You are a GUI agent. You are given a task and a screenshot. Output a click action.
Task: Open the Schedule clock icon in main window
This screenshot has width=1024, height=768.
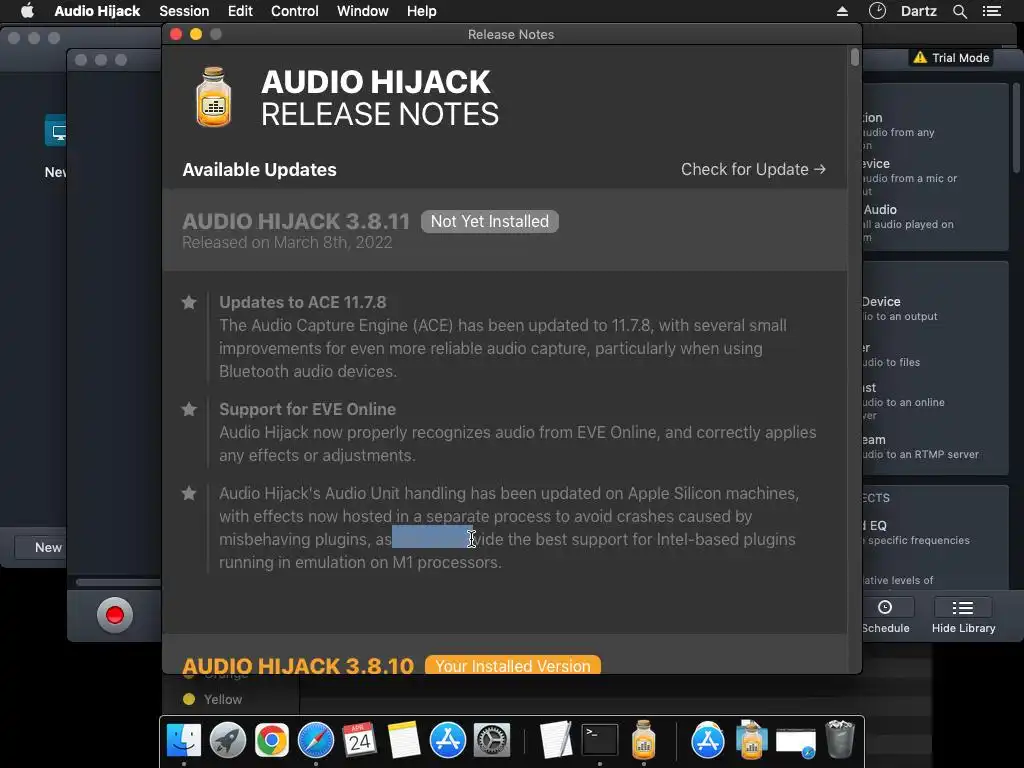(x=885, y=607)
